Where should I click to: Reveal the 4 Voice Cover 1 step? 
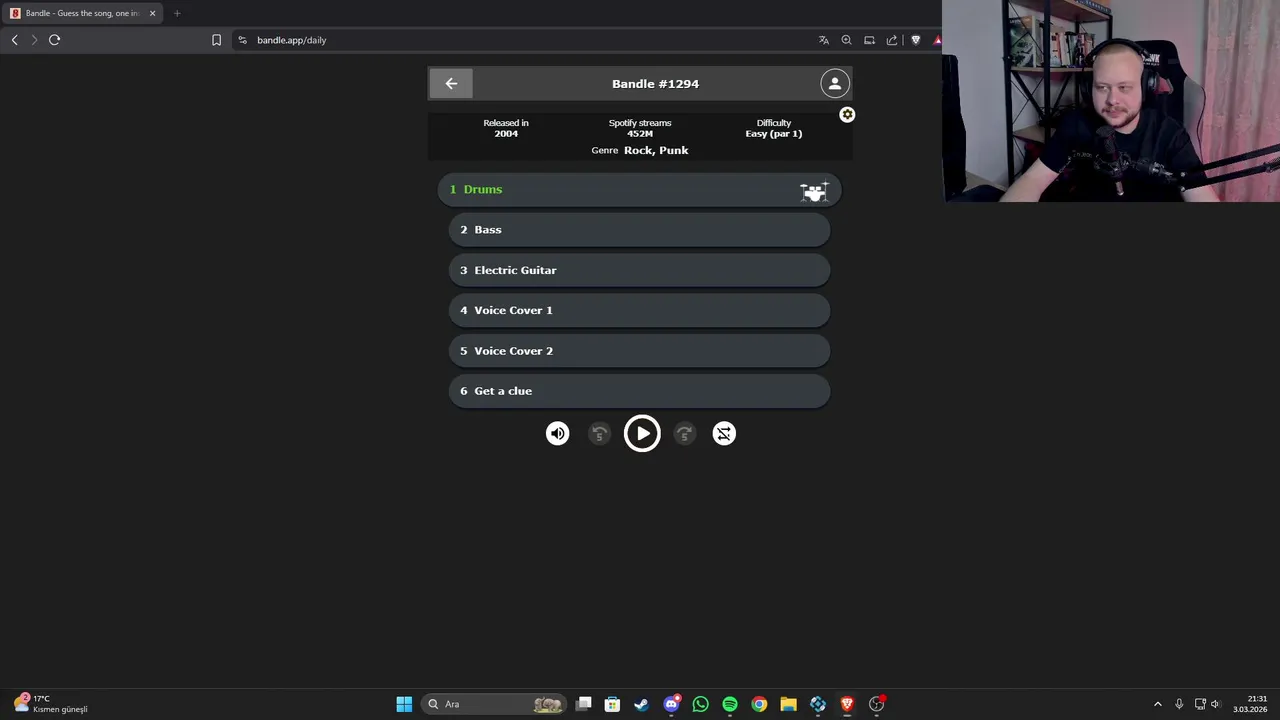pyautogui.click(x=639, y=311)
